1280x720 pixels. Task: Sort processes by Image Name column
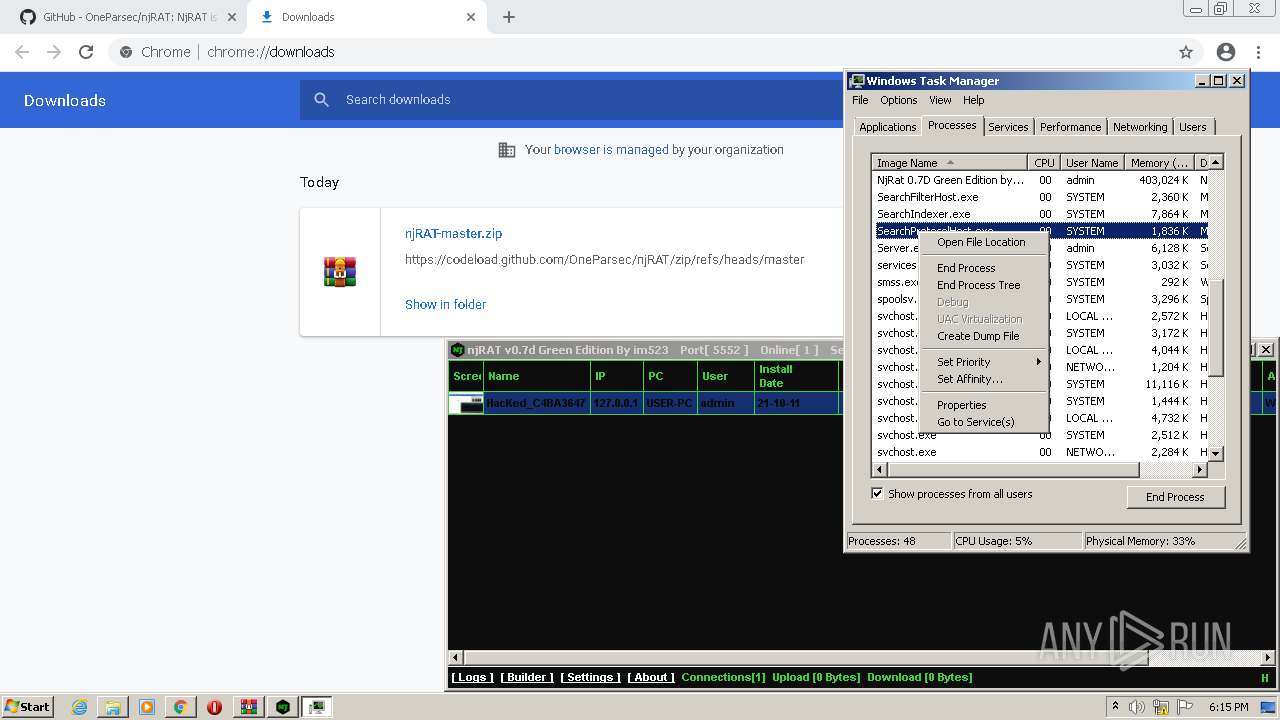pyautogui.click(x=949, y=163)
